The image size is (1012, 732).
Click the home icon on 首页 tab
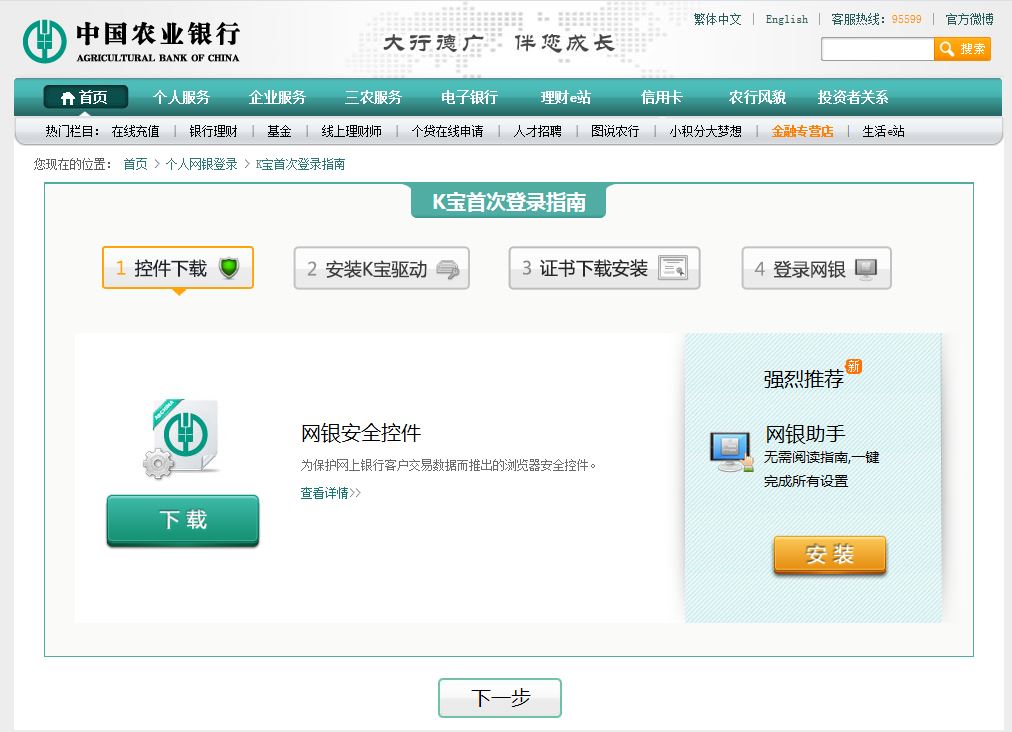pyautogui.click(x=67, y=98)
